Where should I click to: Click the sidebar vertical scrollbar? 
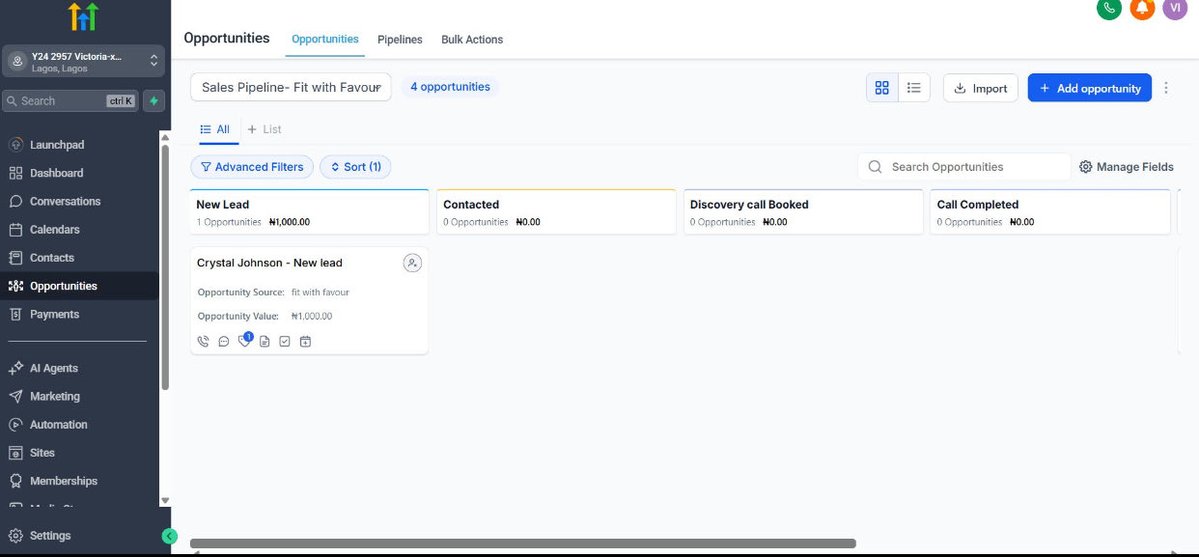tap(165, 266)
